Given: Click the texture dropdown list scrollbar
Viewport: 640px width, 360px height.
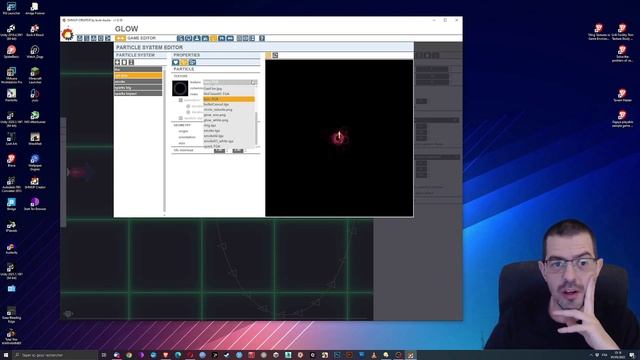Looking at the screenshot, I should pos(256,128).
